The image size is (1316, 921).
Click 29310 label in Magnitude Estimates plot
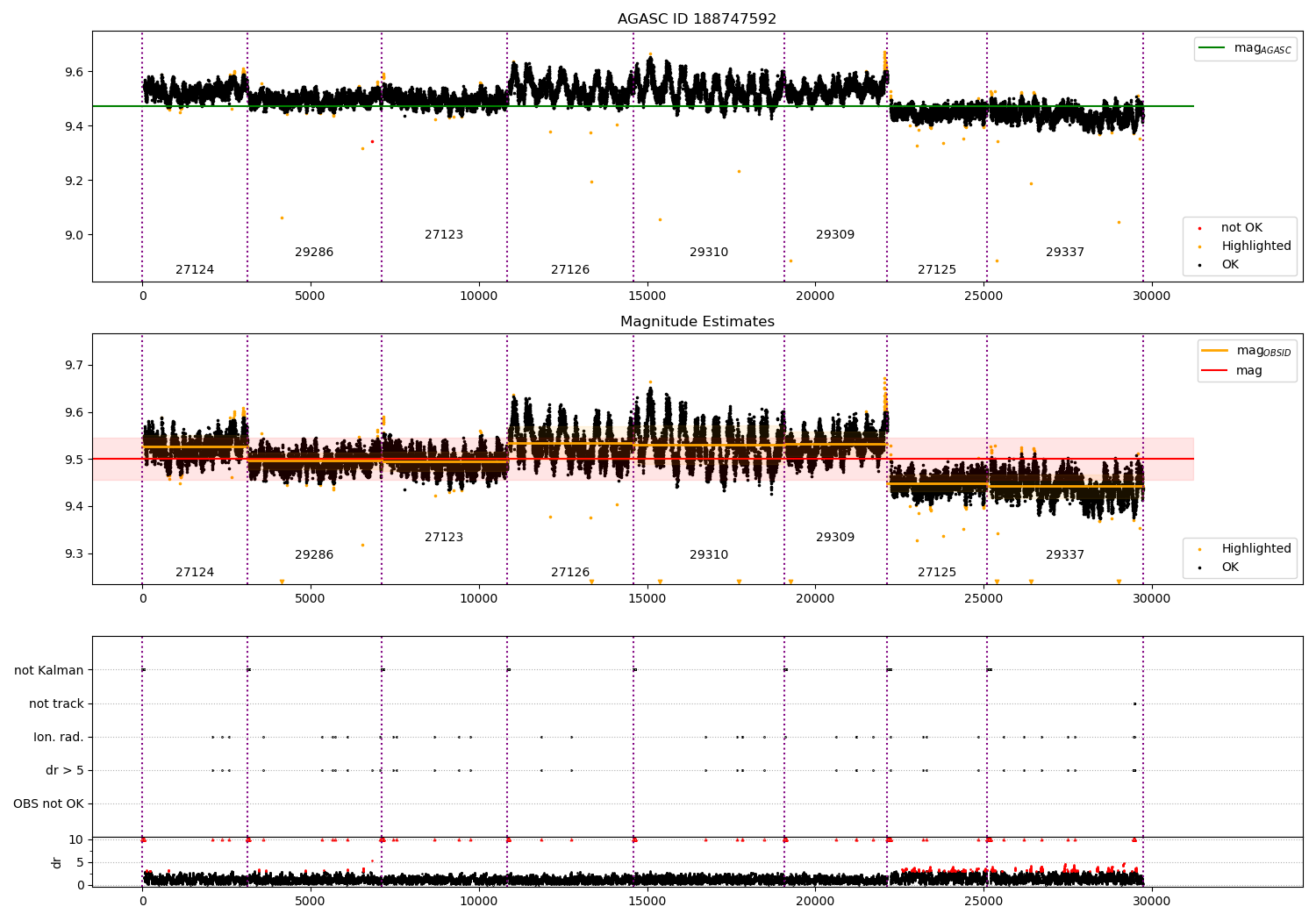coord(709,554)
